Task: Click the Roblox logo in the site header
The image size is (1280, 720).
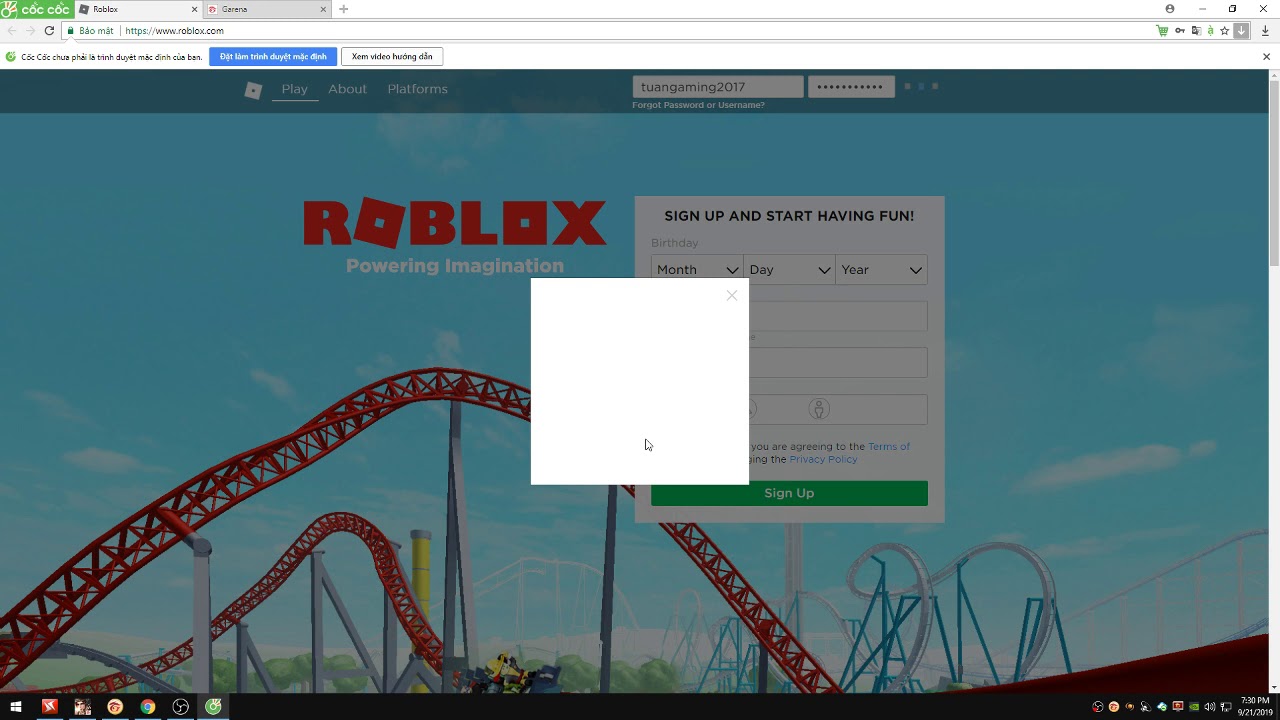Action: tap(253, 90)
